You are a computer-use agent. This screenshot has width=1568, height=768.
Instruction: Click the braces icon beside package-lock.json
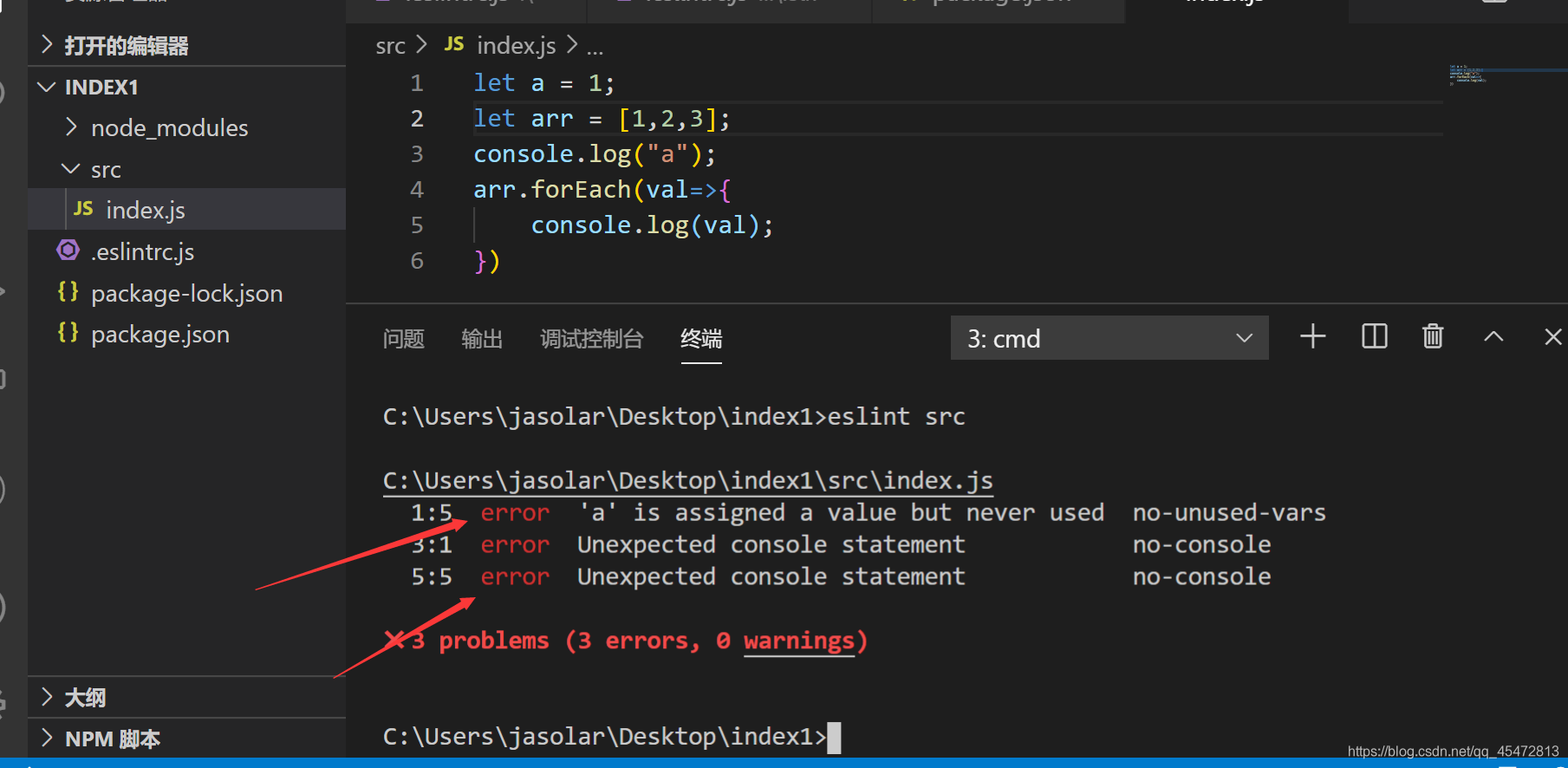[68, 292]
